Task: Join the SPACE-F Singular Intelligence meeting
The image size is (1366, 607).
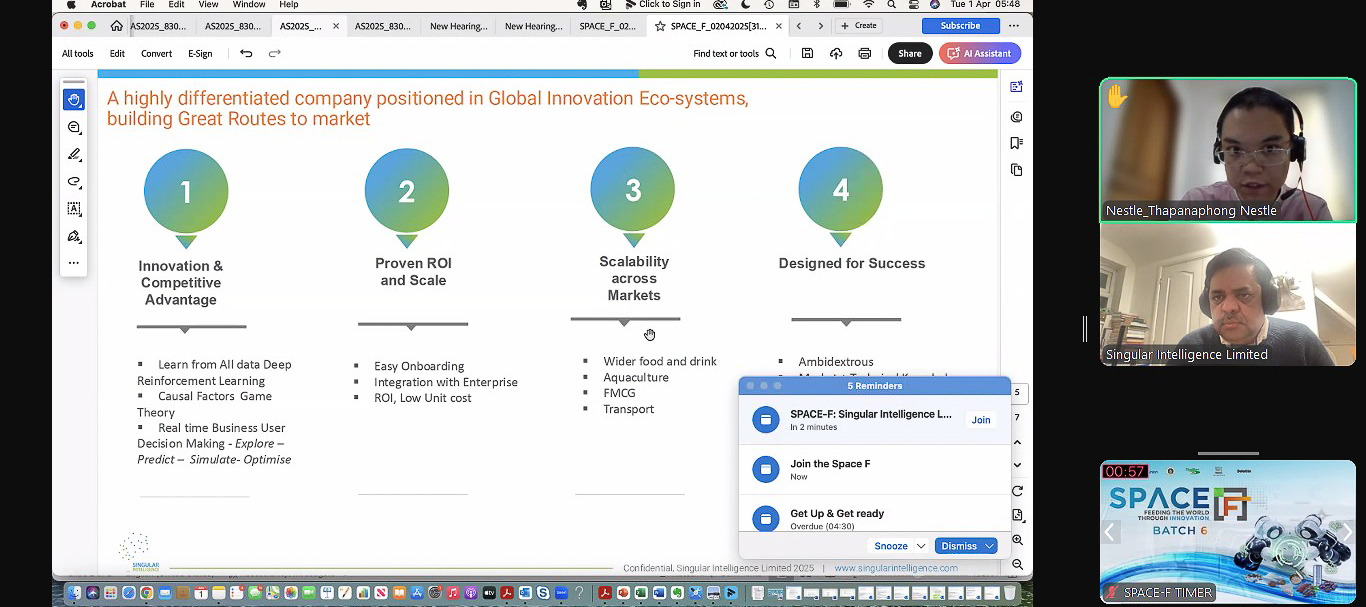Action: tap(980, 420)
